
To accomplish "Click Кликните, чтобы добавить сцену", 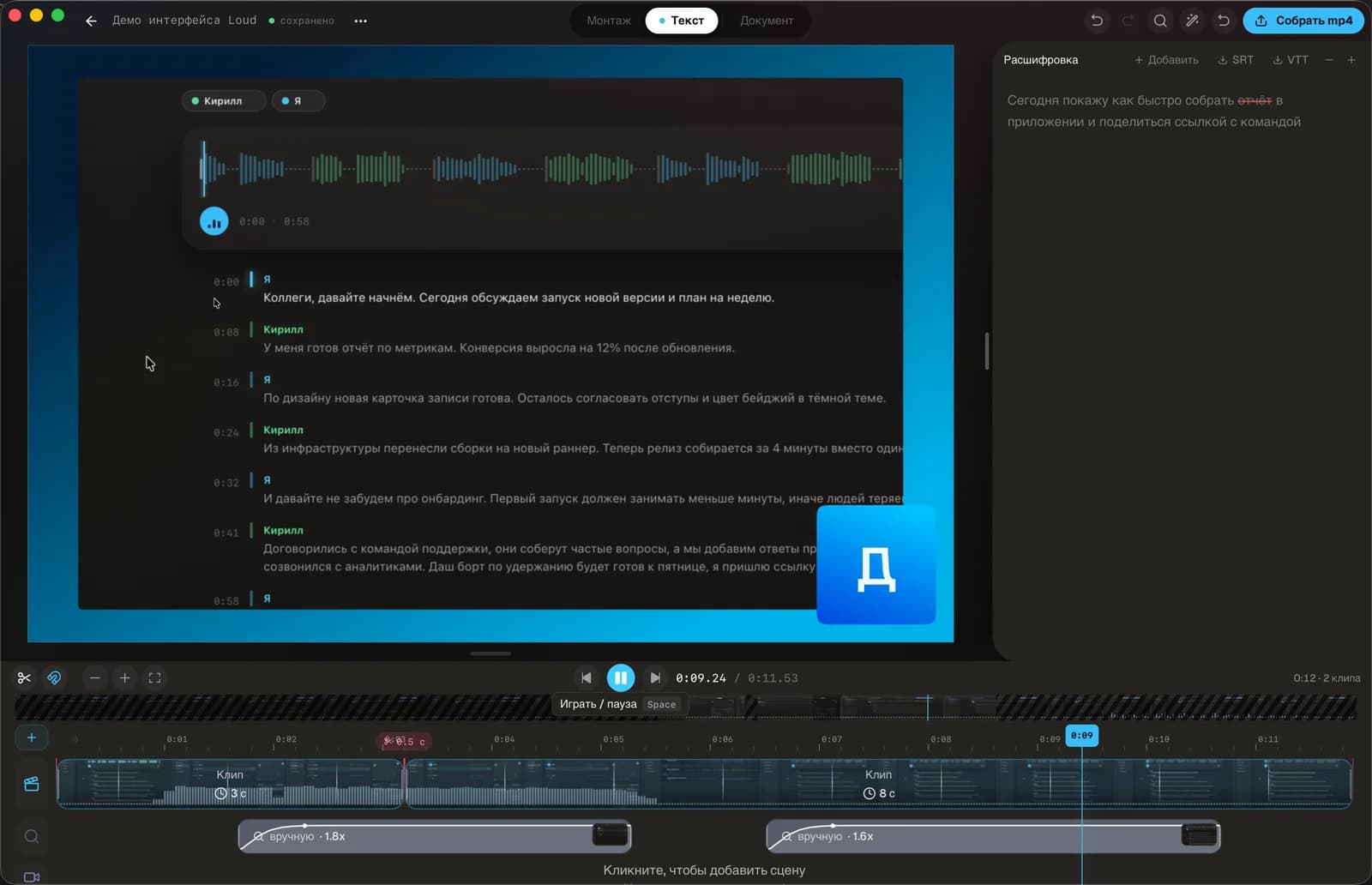I will [x=704, y=870].
